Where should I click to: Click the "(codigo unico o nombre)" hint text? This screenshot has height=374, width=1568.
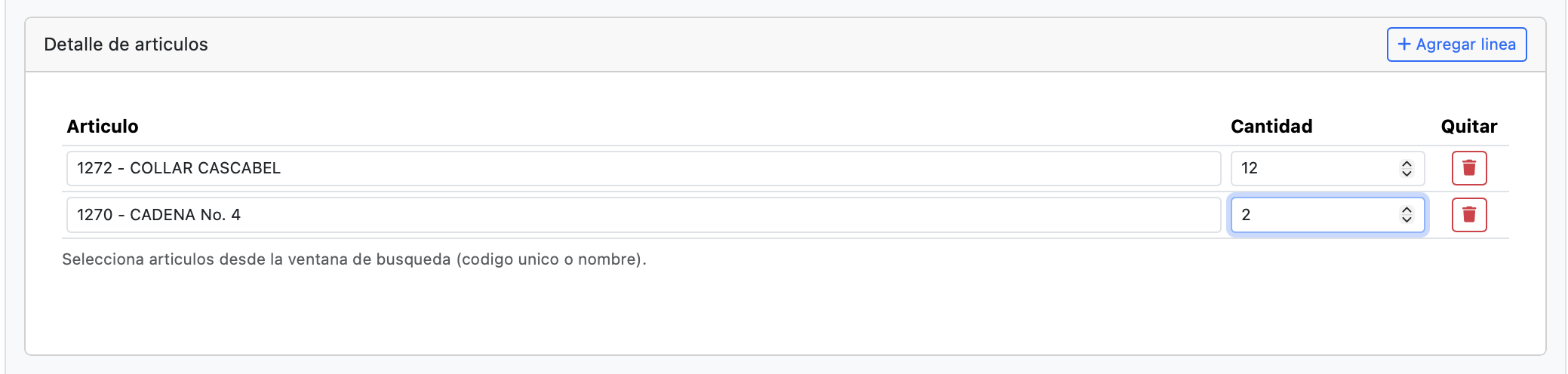[x=551, y=259]
